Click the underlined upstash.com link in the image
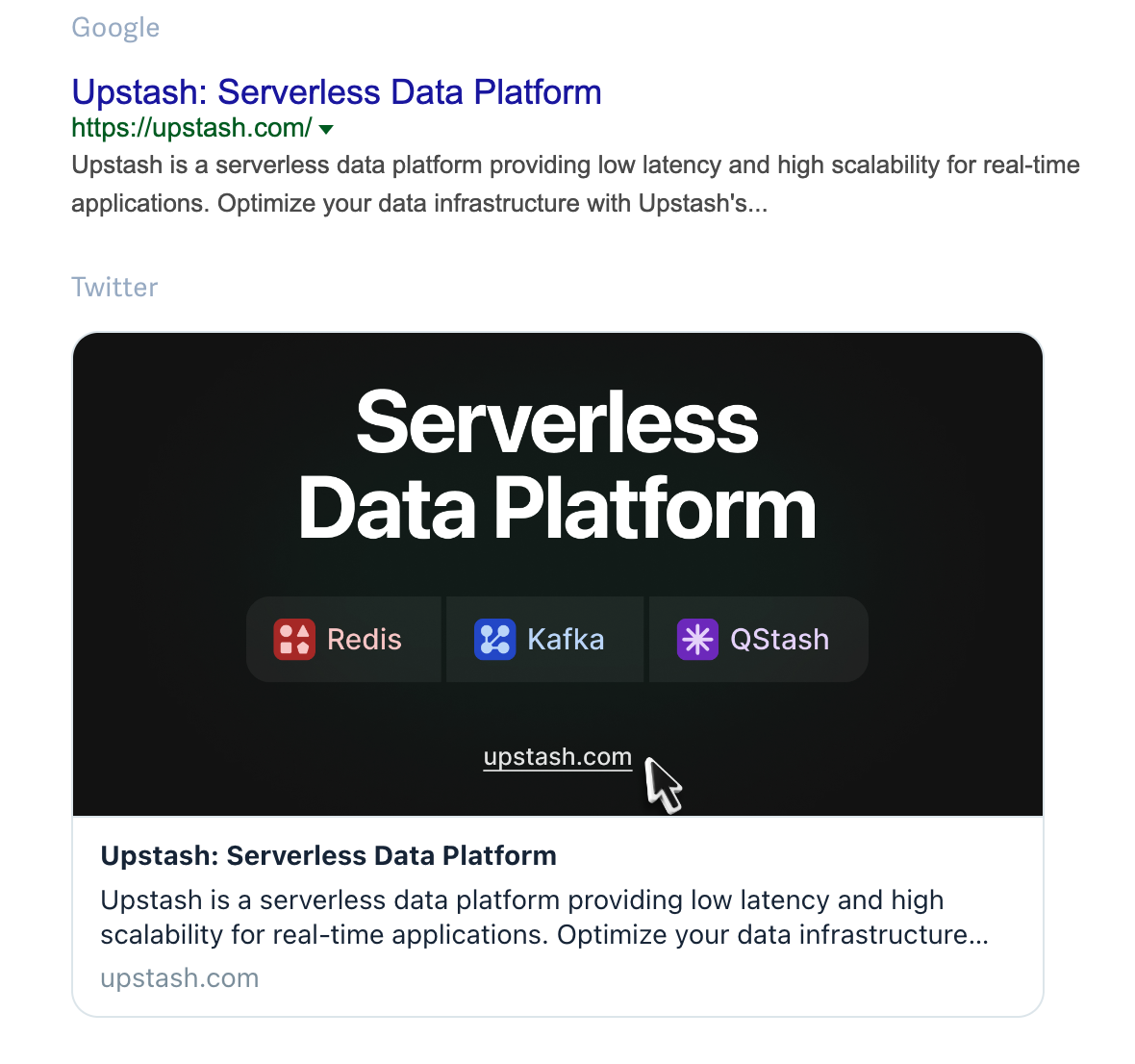The height and width of the screenshot is (1064, 1135). (557, 757)
